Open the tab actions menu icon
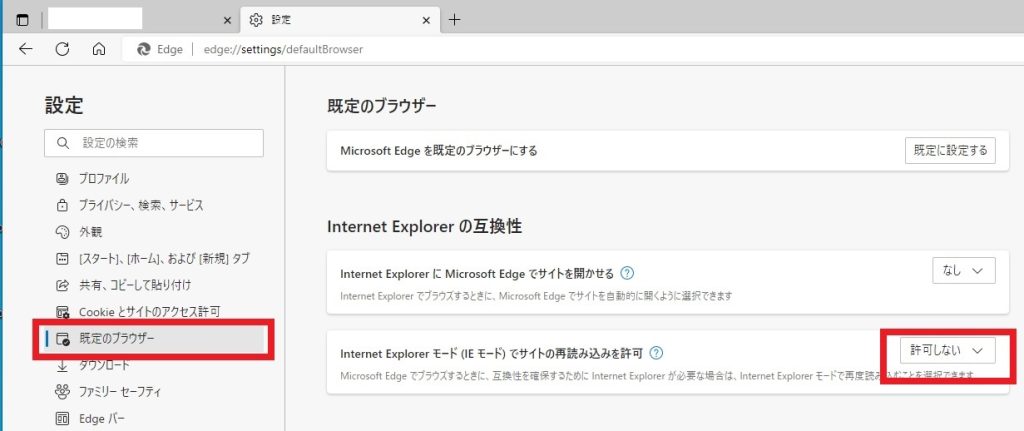The width and height of the screenshot is (1024, 431). (22, 19)
